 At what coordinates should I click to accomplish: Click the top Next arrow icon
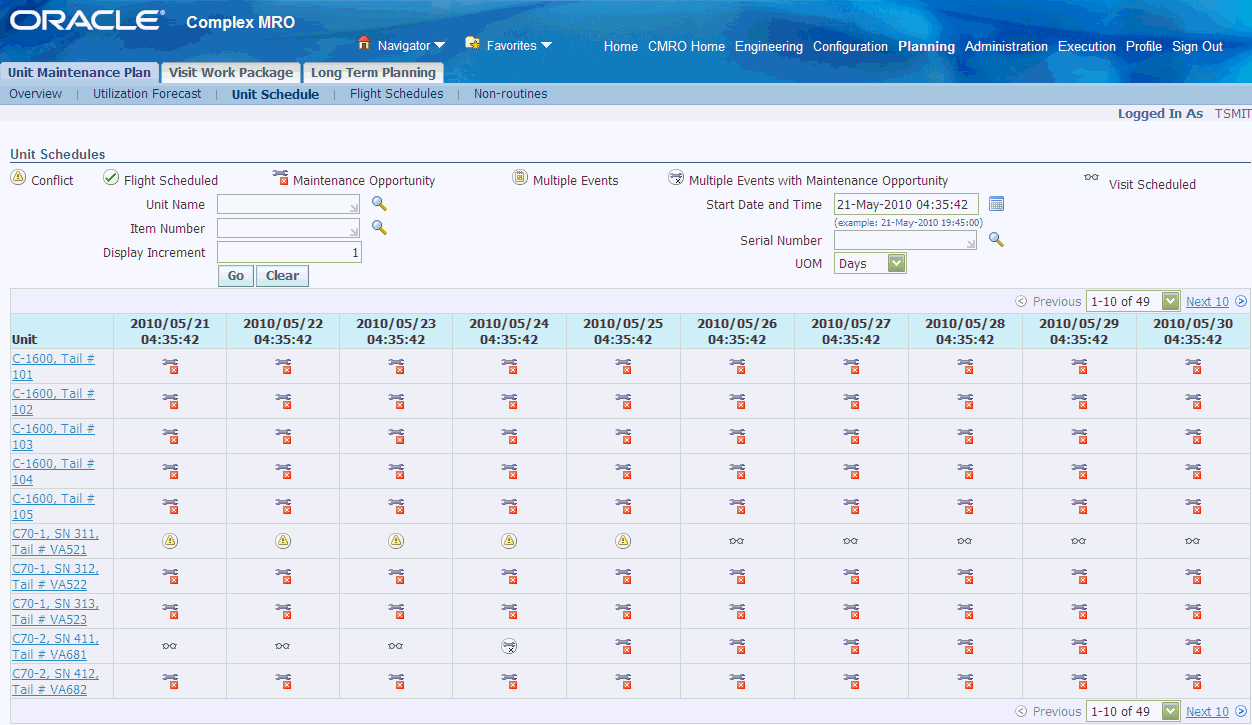point(1241,301)
